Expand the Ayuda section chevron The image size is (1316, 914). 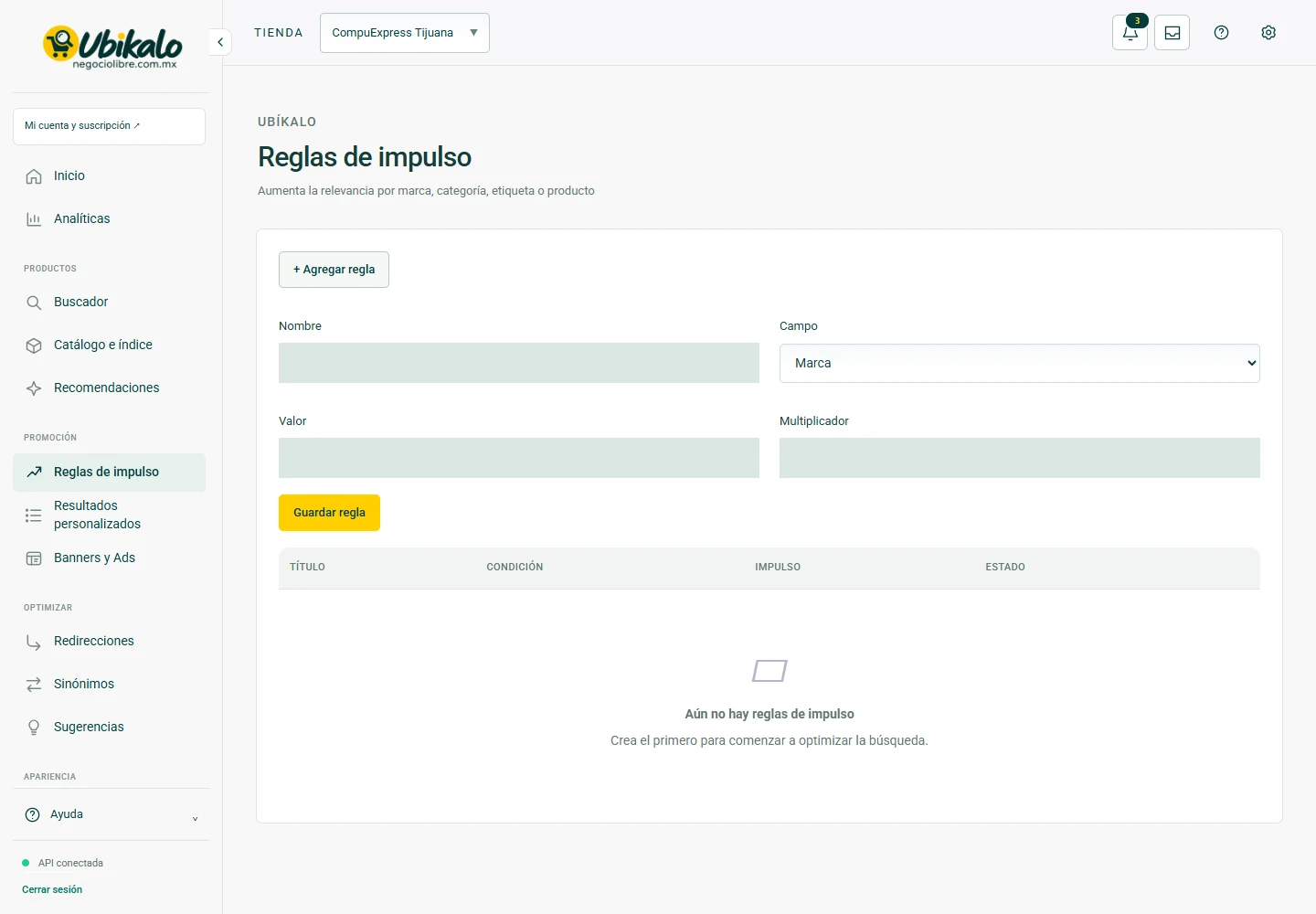click(x=195, y=819)
